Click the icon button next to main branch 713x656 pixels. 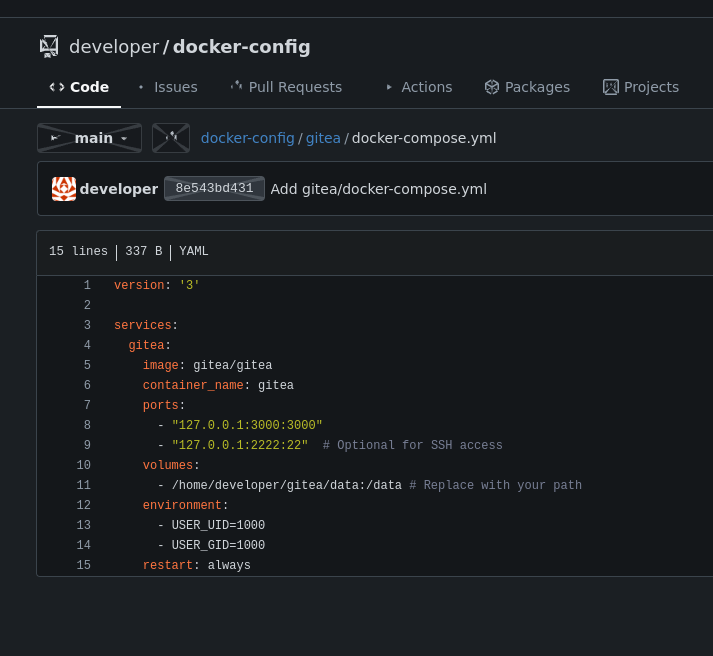[171, 138]
